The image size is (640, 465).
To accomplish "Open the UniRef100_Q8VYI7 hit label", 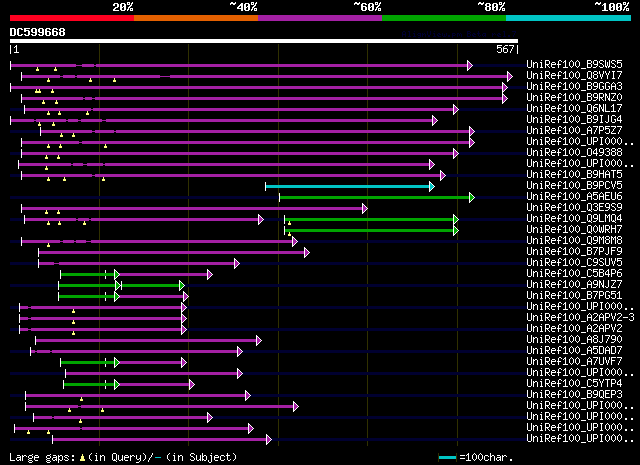I will (x=574, y=75).
